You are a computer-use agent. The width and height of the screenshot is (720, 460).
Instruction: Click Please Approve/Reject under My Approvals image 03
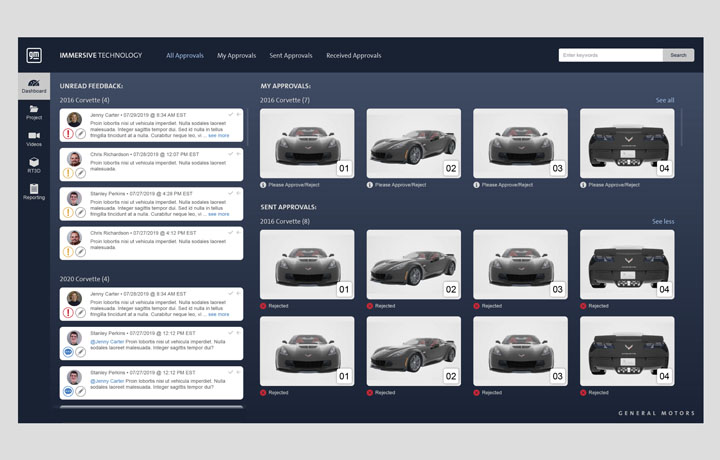(x=507, y=185)
